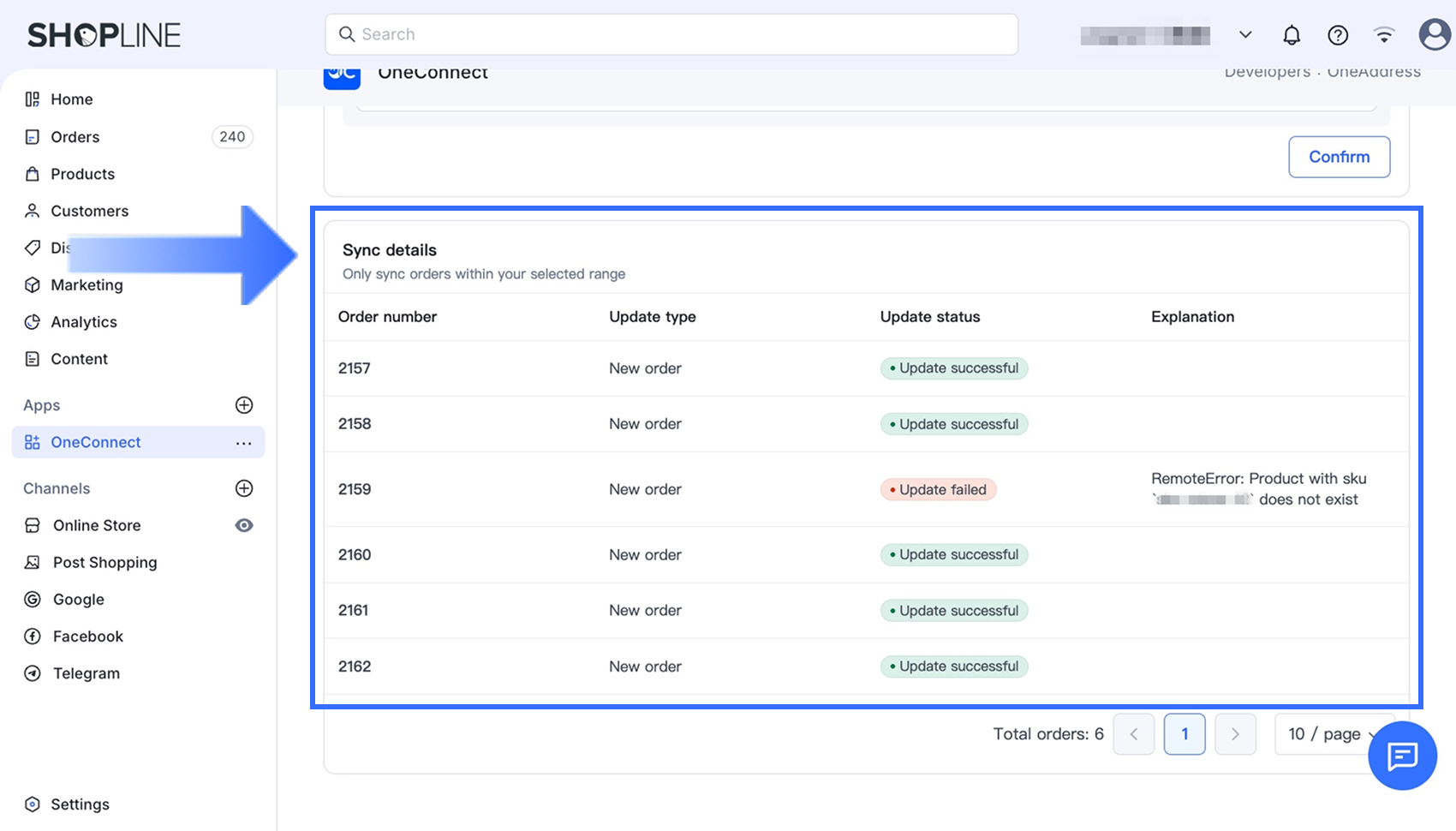Screen dimensions: 1456x831
Task: Go to the next page of orders
Action: (1235, 734)
